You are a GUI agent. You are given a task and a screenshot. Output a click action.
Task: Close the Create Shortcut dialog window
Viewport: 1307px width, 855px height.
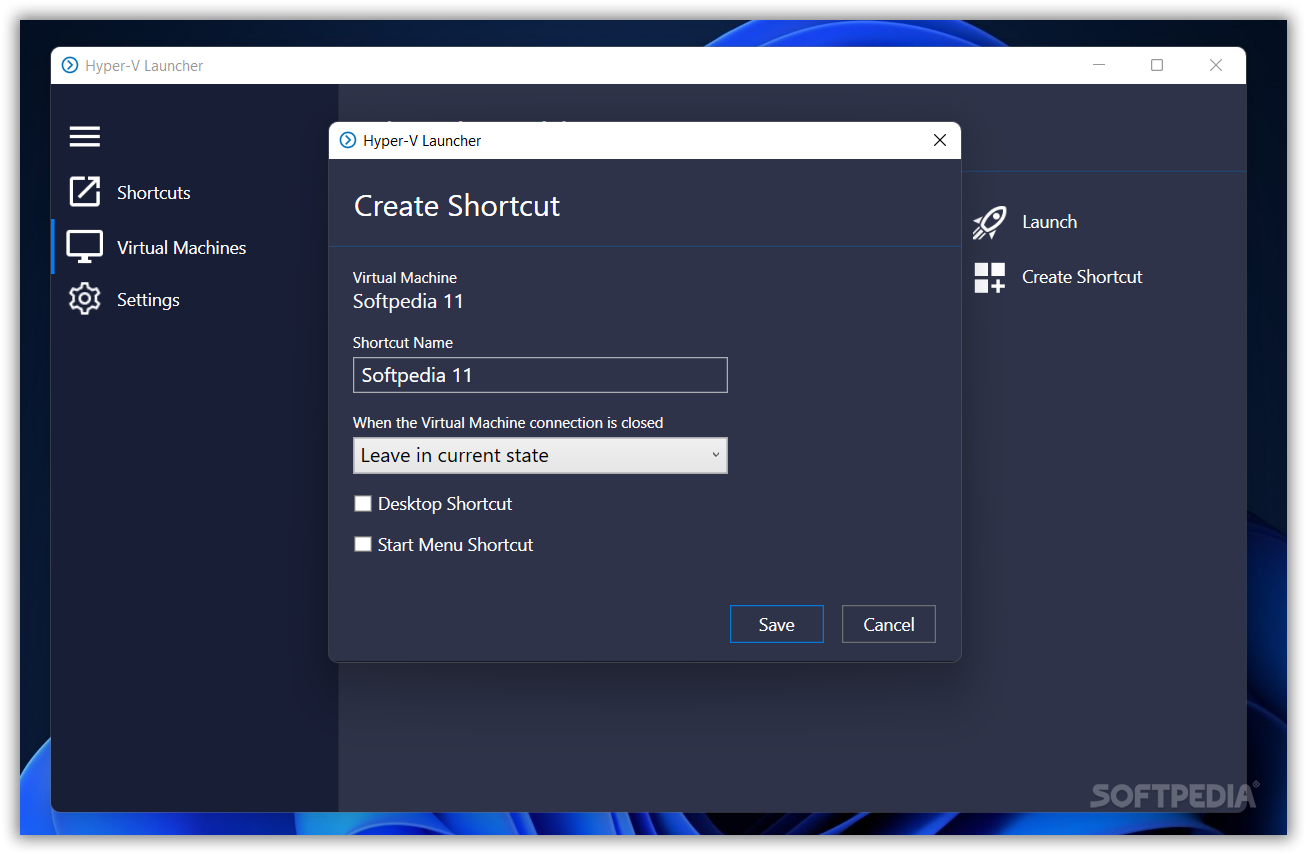coord(940,140)
